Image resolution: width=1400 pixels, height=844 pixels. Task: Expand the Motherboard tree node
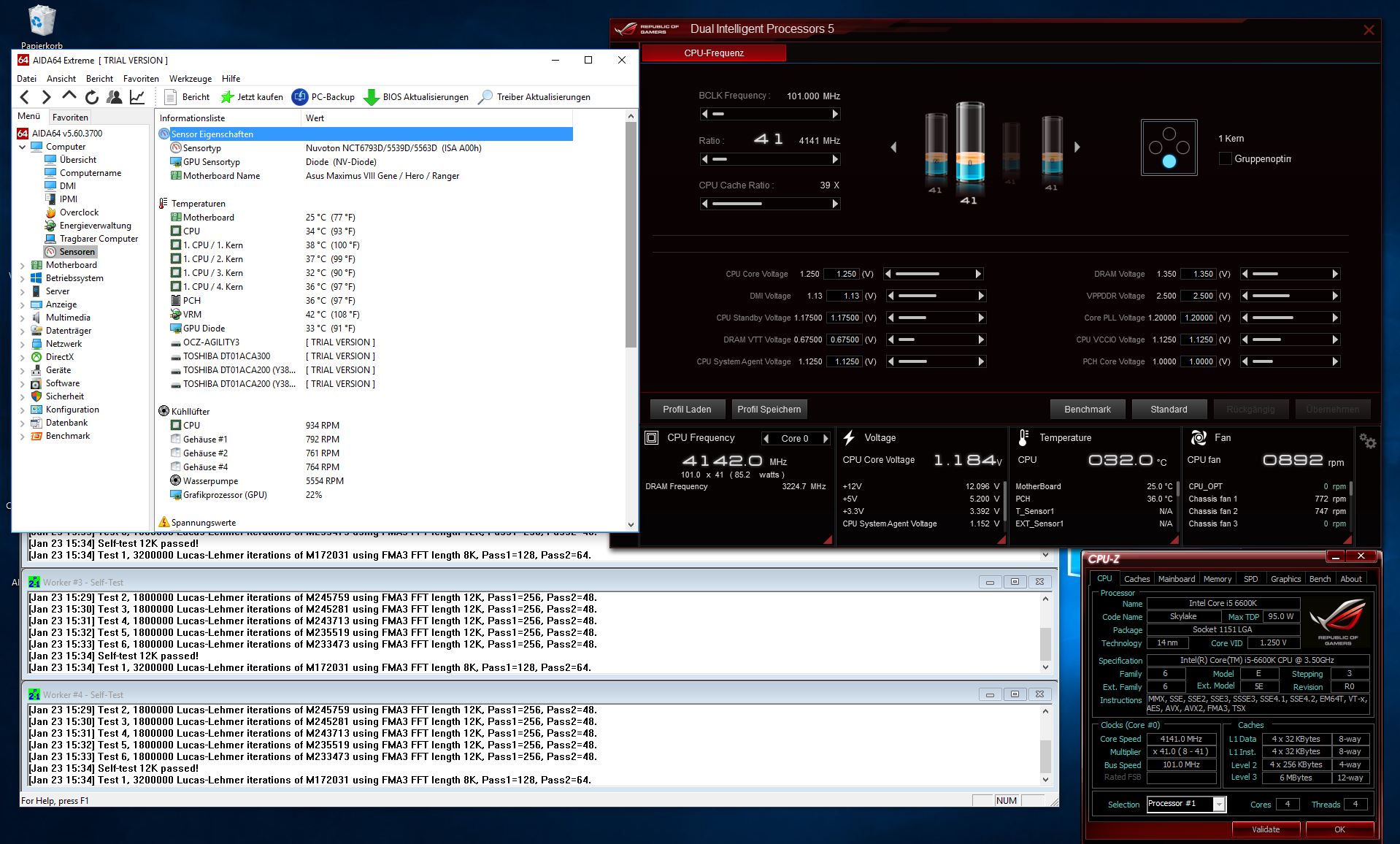[22, 265]
